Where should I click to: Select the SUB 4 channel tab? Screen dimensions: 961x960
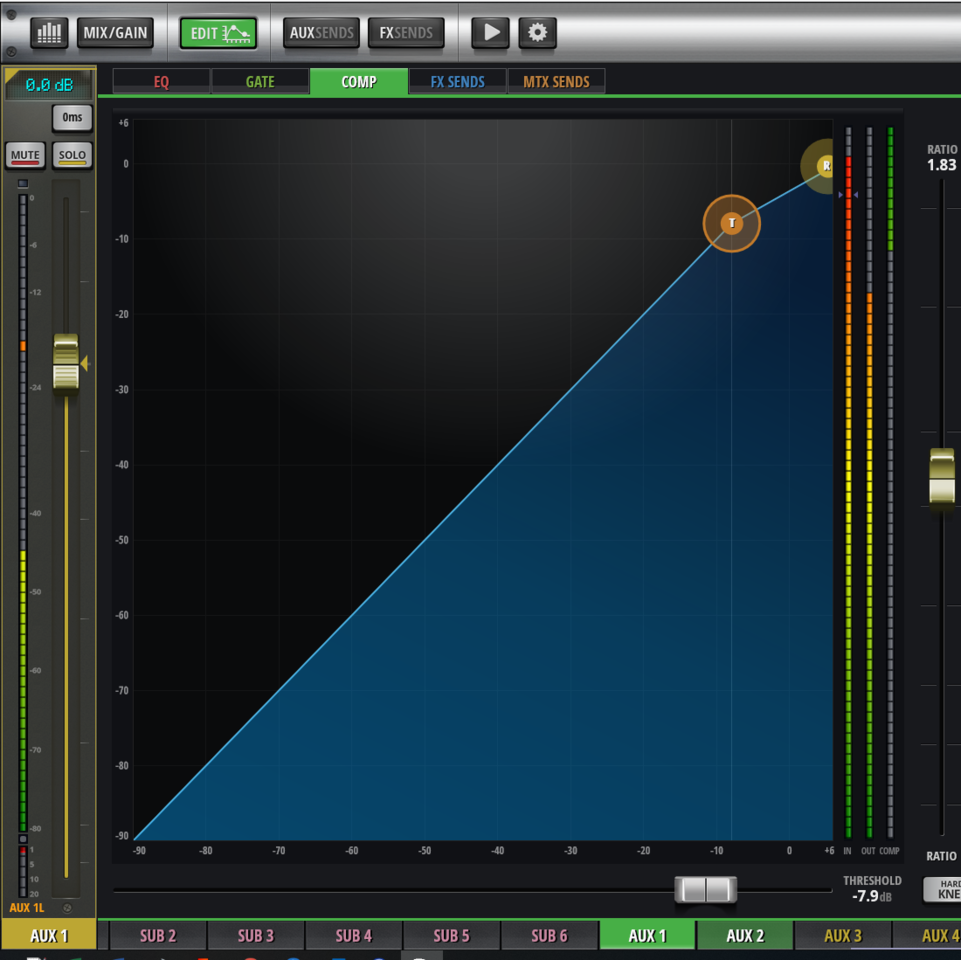click(354, 935)
